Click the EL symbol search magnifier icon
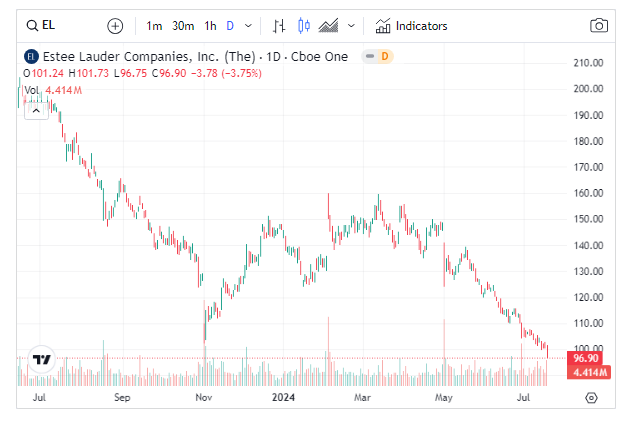 point(32,26)
